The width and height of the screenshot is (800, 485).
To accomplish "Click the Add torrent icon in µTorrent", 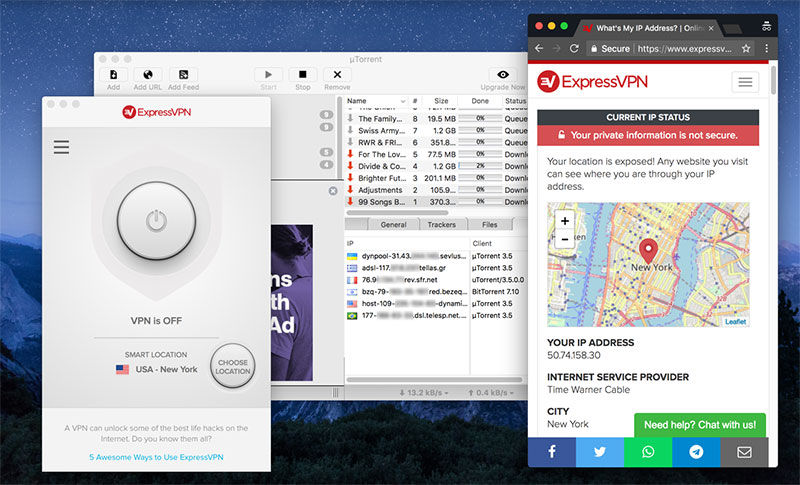I will pyautogui.click(x=113, y=74).
